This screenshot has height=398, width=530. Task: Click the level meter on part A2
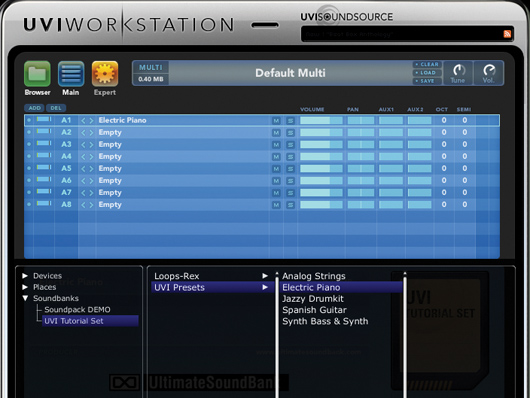tap(44, 131)
